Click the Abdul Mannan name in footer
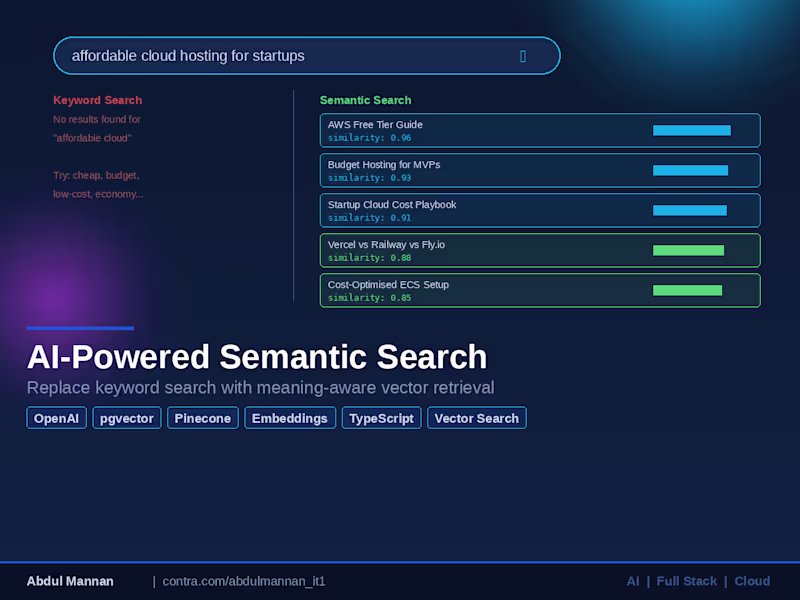 coord(70,581)
